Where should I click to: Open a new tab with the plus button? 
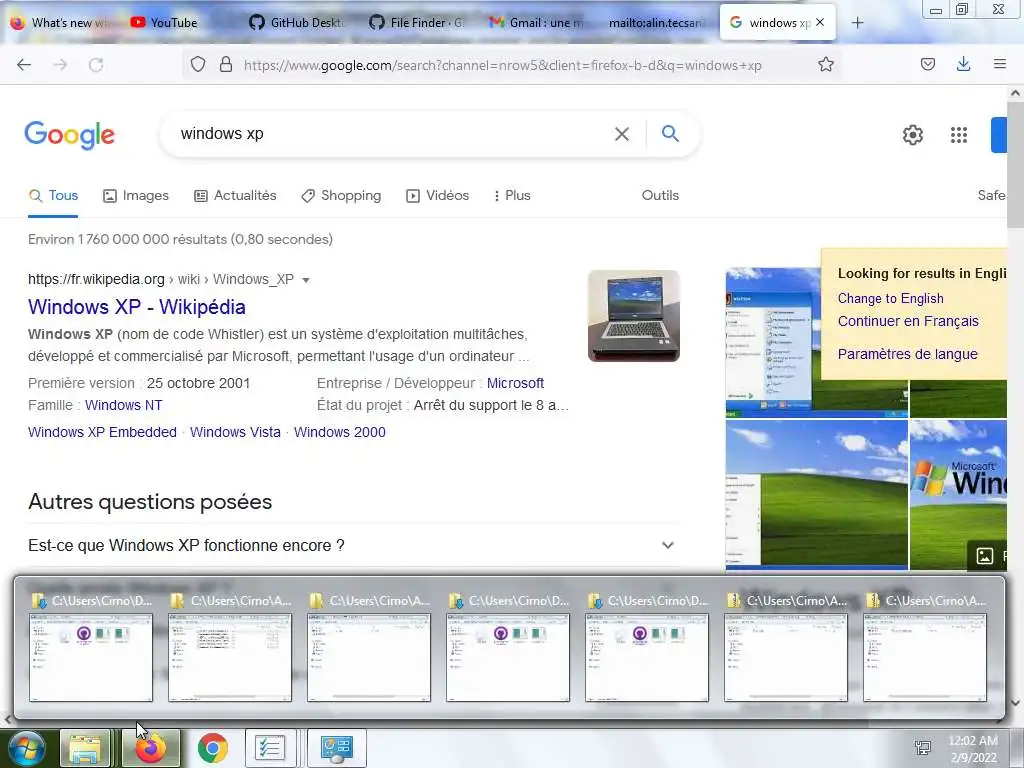[857, 23]
